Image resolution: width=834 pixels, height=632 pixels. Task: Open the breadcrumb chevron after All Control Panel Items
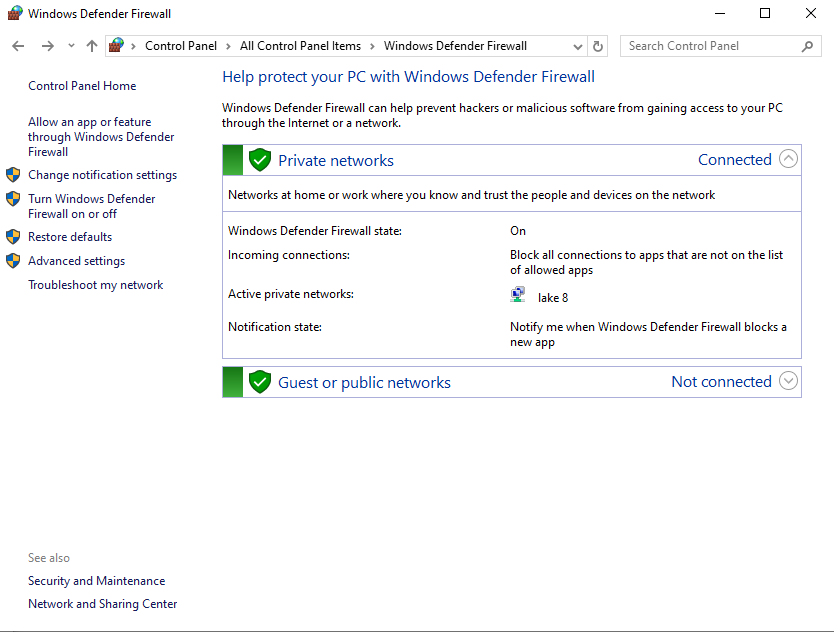[372, 46]
